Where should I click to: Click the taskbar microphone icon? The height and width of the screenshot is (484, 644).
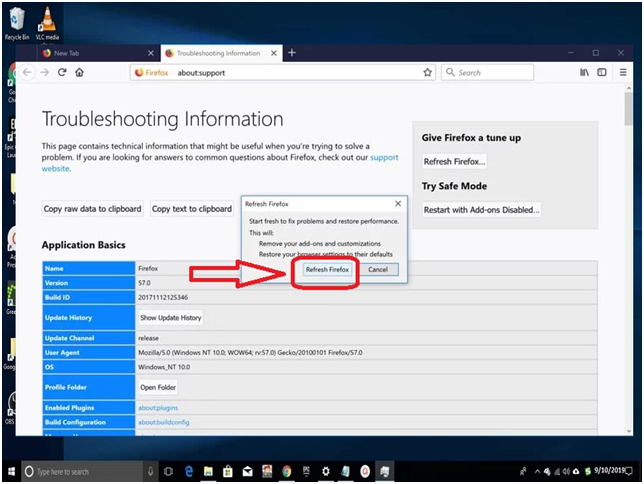point(150,472)
